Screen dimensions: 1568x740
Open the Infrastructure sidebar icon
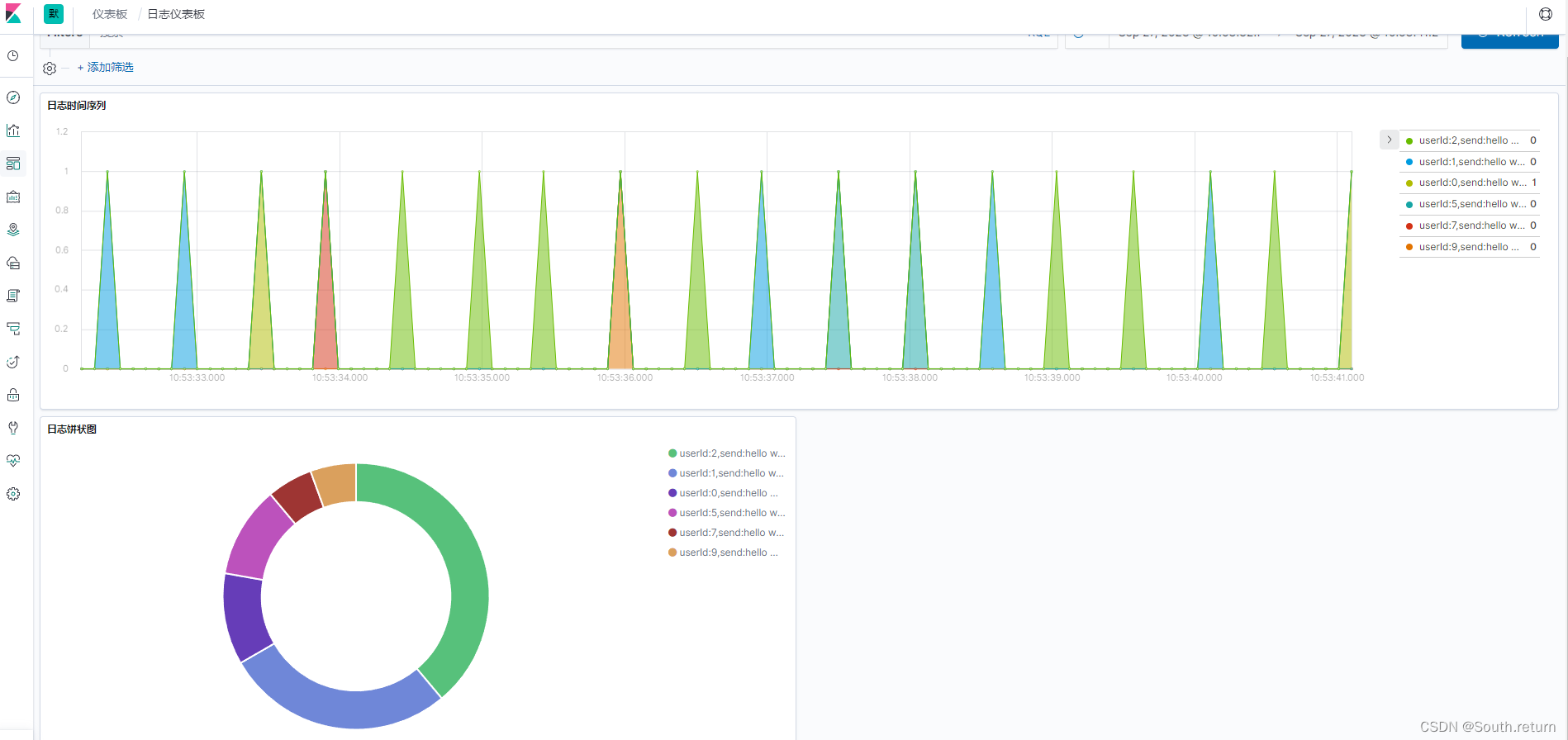13,263
